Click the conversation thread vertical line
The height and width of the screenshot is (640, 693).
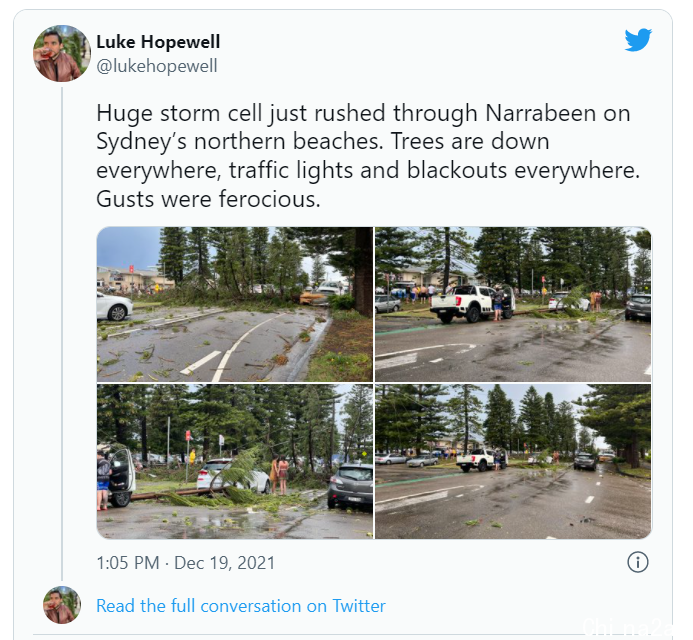62,334
